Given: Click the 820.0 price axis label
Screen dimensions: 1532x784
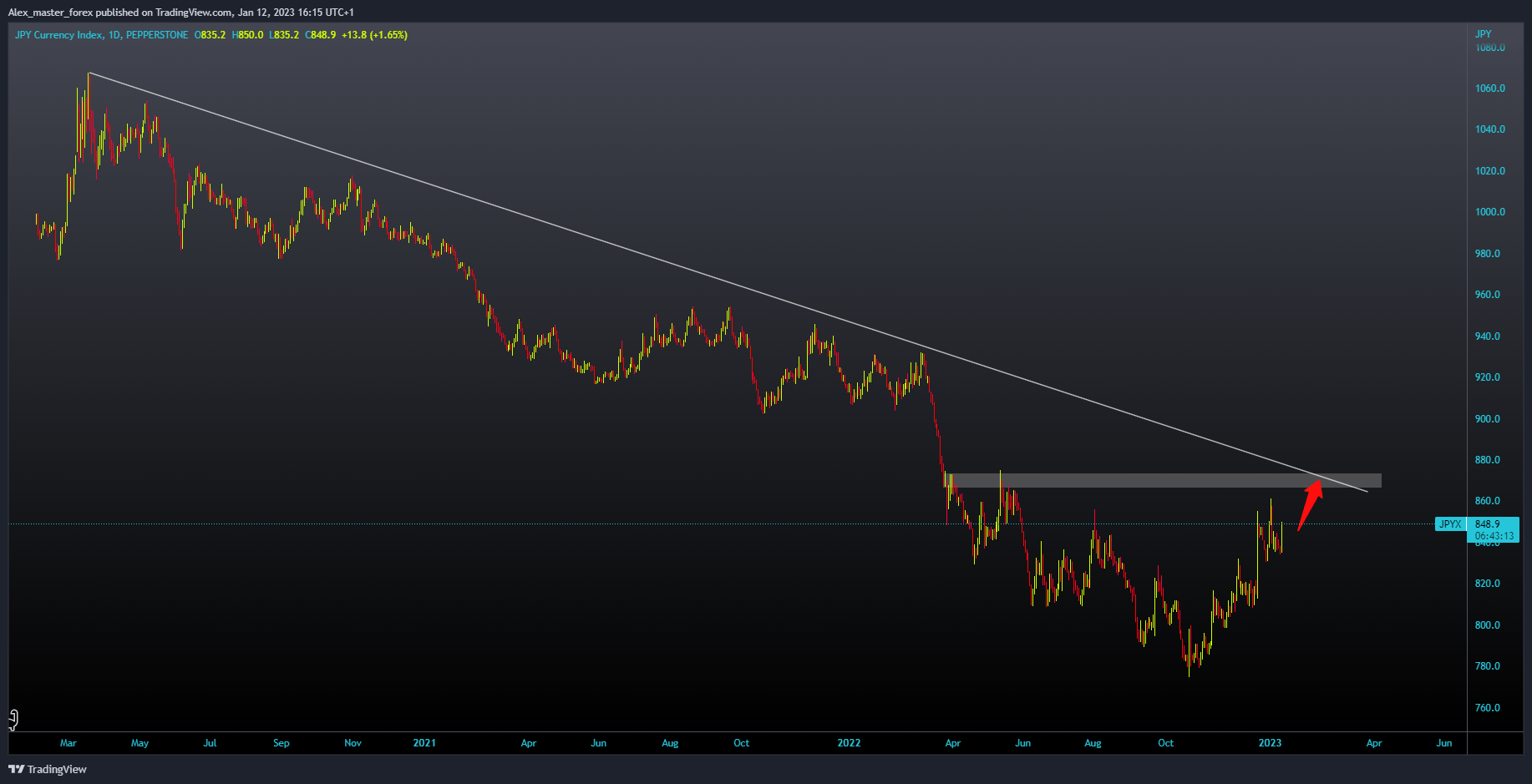Looking at the screenshot, I should point(1488,584).
